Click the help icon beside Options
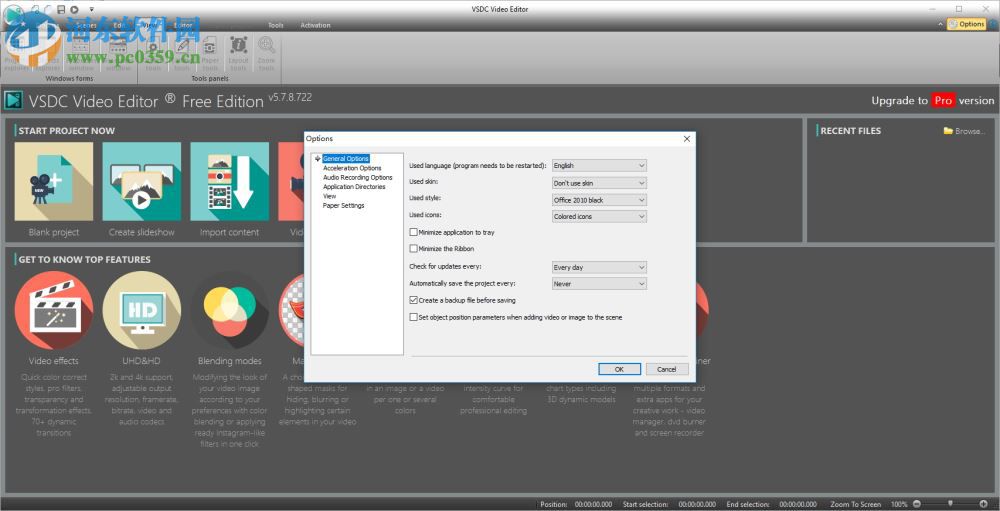 [993, 24]
